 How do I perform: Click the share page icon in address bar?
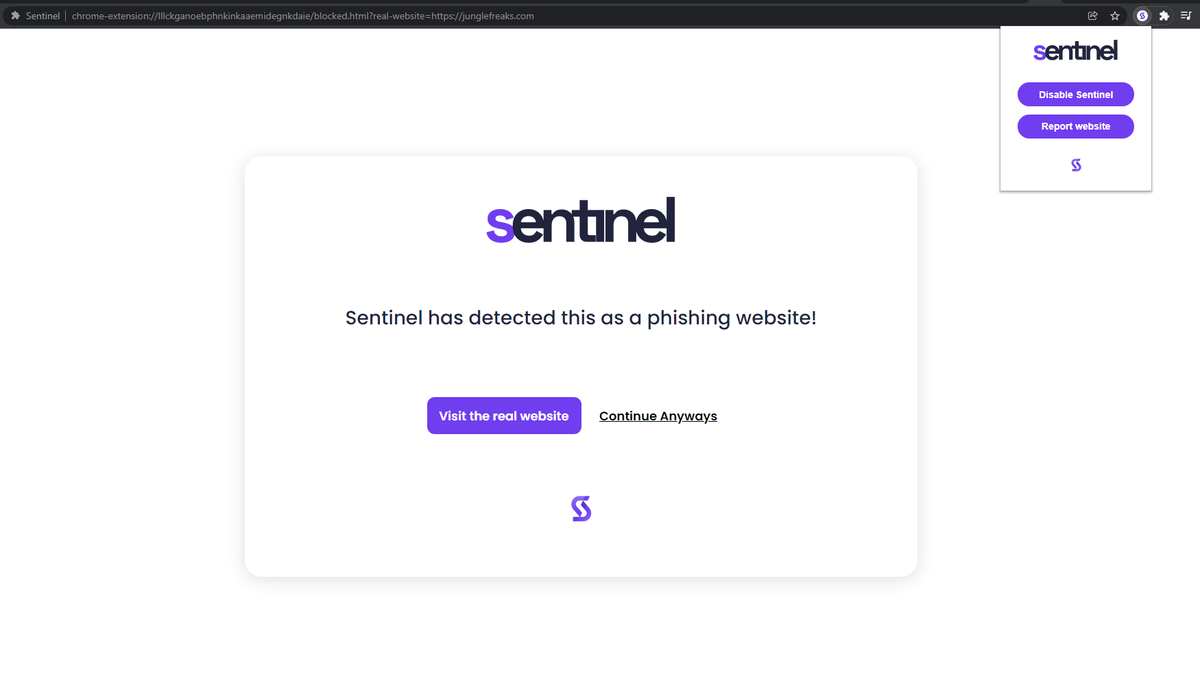(x=1093, y=16)
